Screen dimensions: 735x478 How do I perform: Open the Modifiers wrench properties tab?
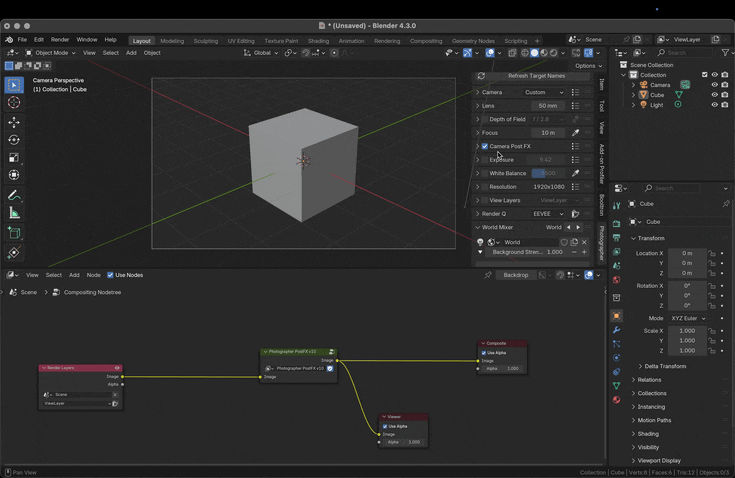coord(616,330)
